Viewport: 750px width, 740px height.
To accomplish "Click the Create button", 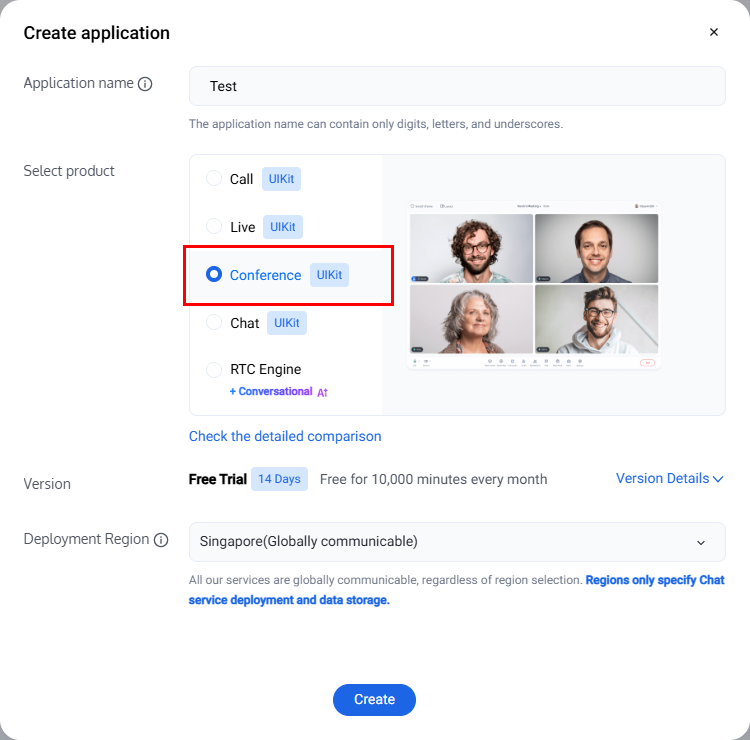I will 374,700.
